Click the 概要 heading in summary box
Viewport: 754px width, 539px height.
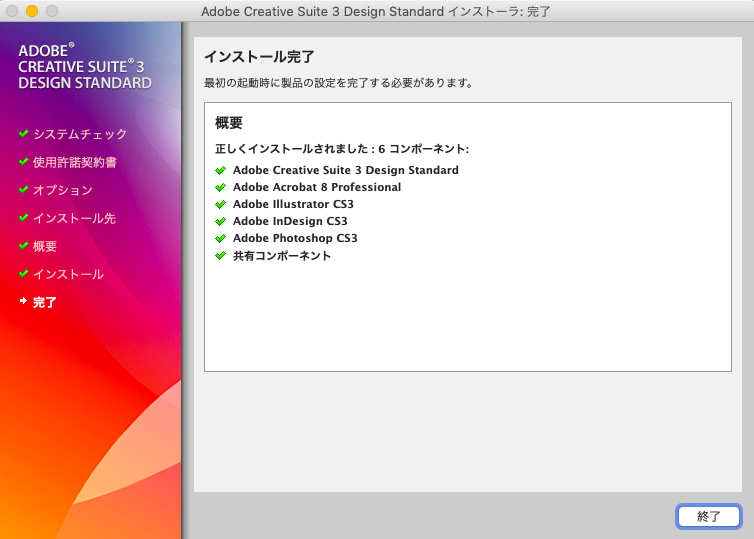click(229, 123)
